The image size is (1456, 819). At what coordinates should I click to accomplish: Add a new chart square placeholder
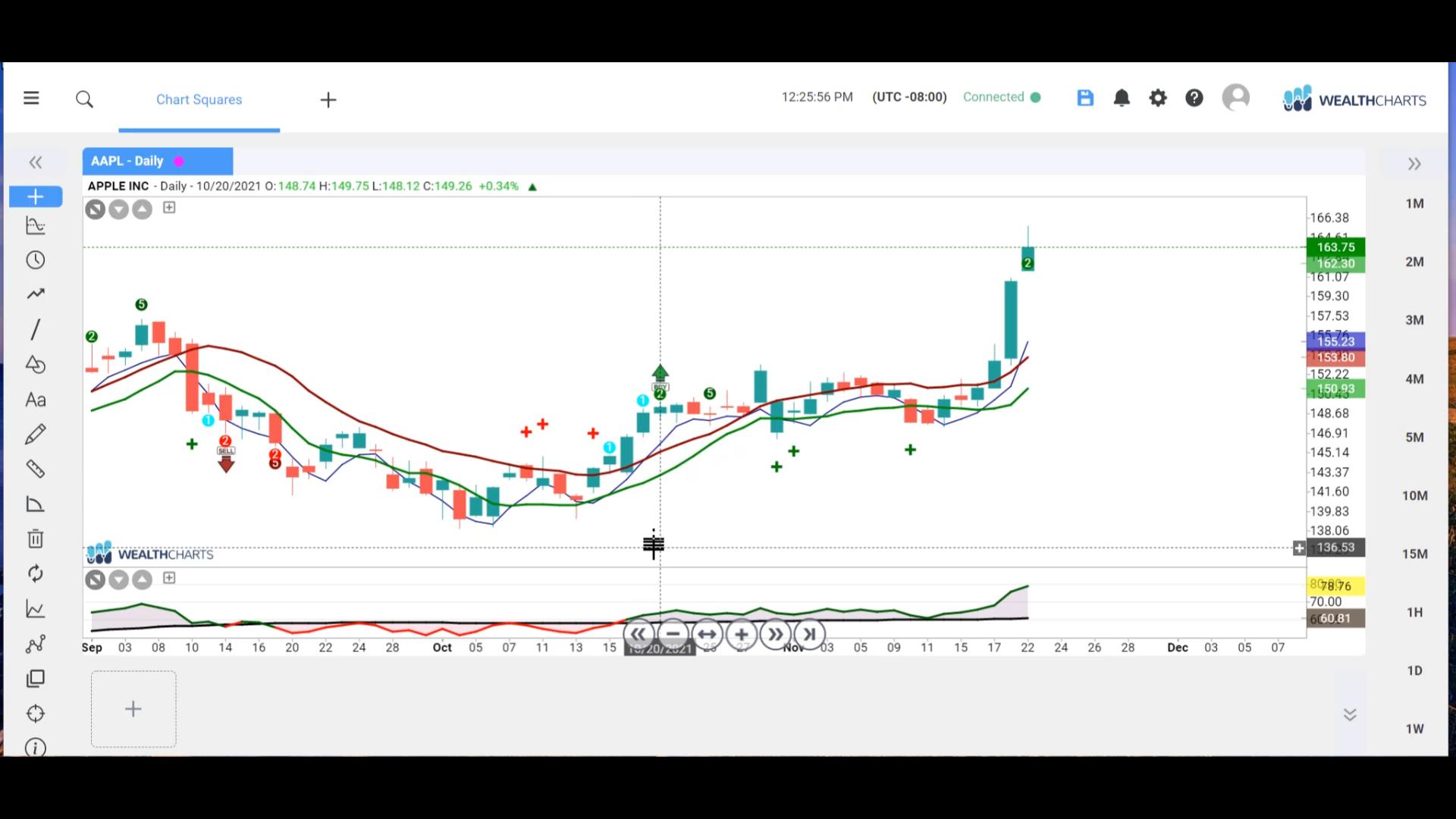point(133,709)
